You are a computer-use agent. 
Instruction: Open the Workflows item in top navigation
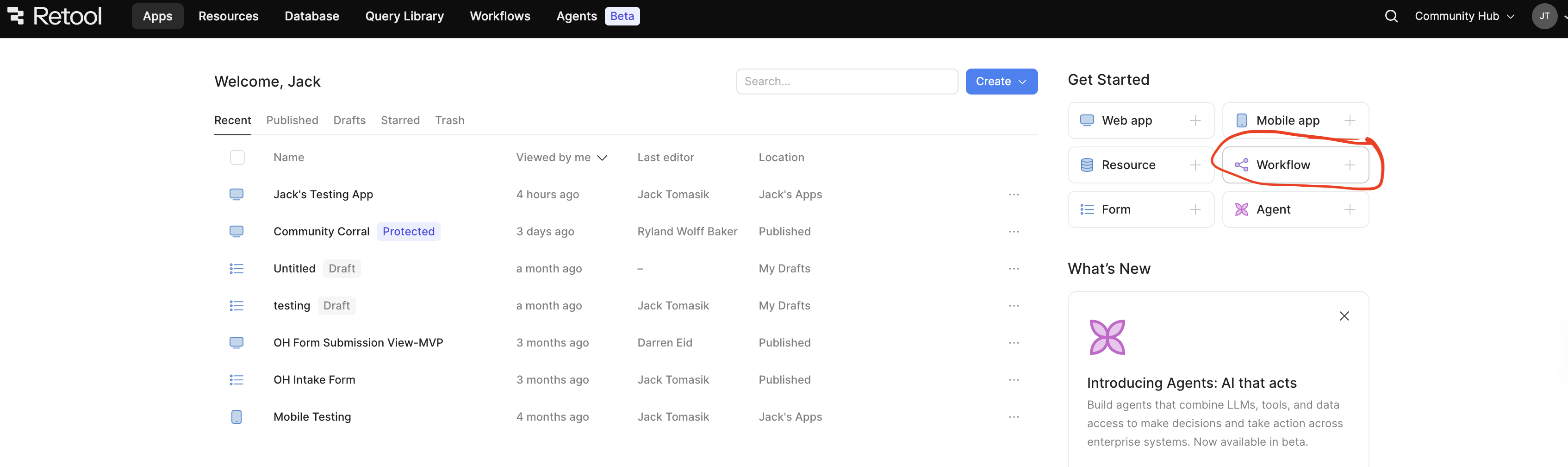point(500,16)
